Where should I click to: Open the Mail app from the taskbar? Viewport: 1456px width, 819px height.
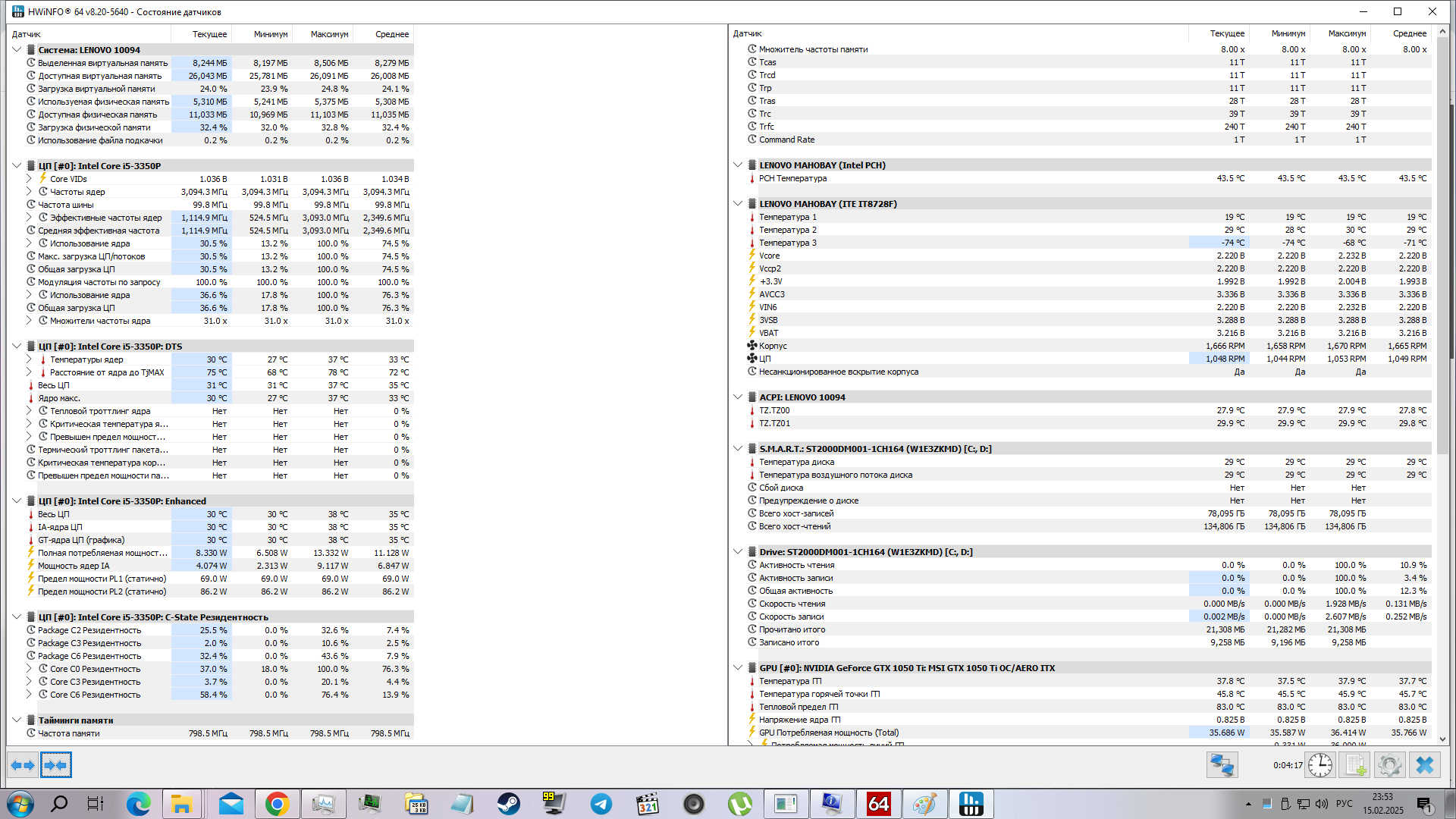point(231,804)
